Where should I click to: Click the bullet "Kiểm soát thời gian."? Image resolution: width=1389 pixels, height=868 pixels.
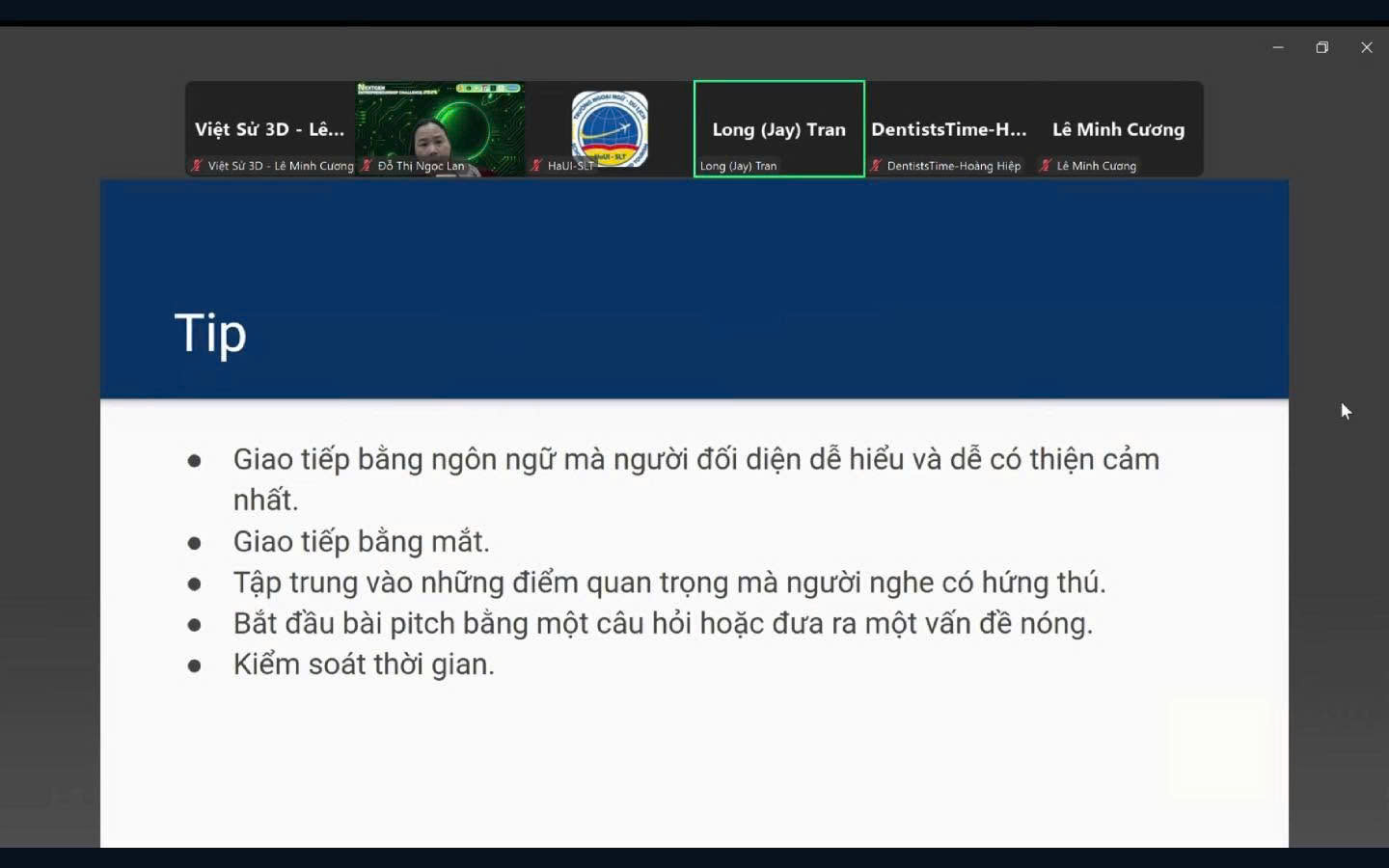(x=364, y=665)
